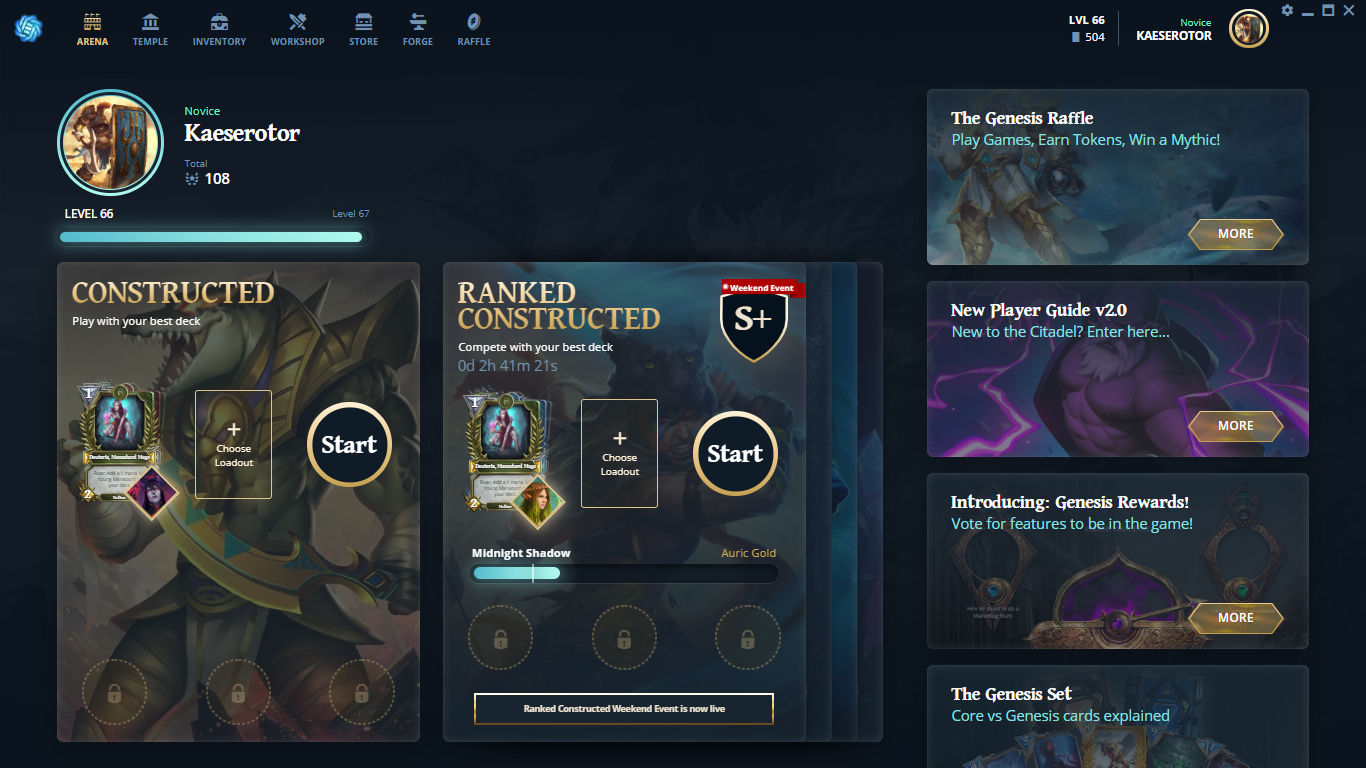
Task: Go to the Workshop tools icon
Action: [x=297, y=22]
